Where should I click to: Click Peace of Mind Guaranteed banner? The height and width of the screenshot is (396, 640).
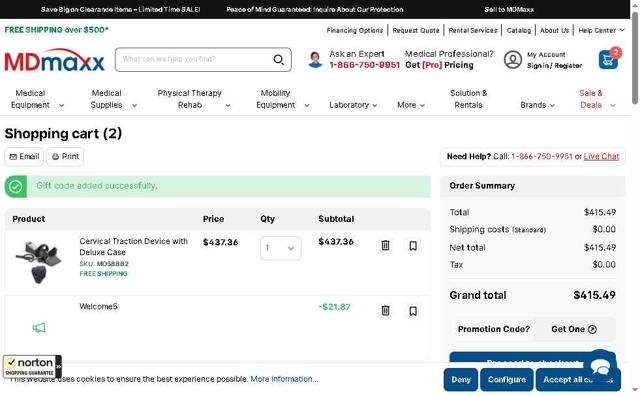(x=315, y=9)
